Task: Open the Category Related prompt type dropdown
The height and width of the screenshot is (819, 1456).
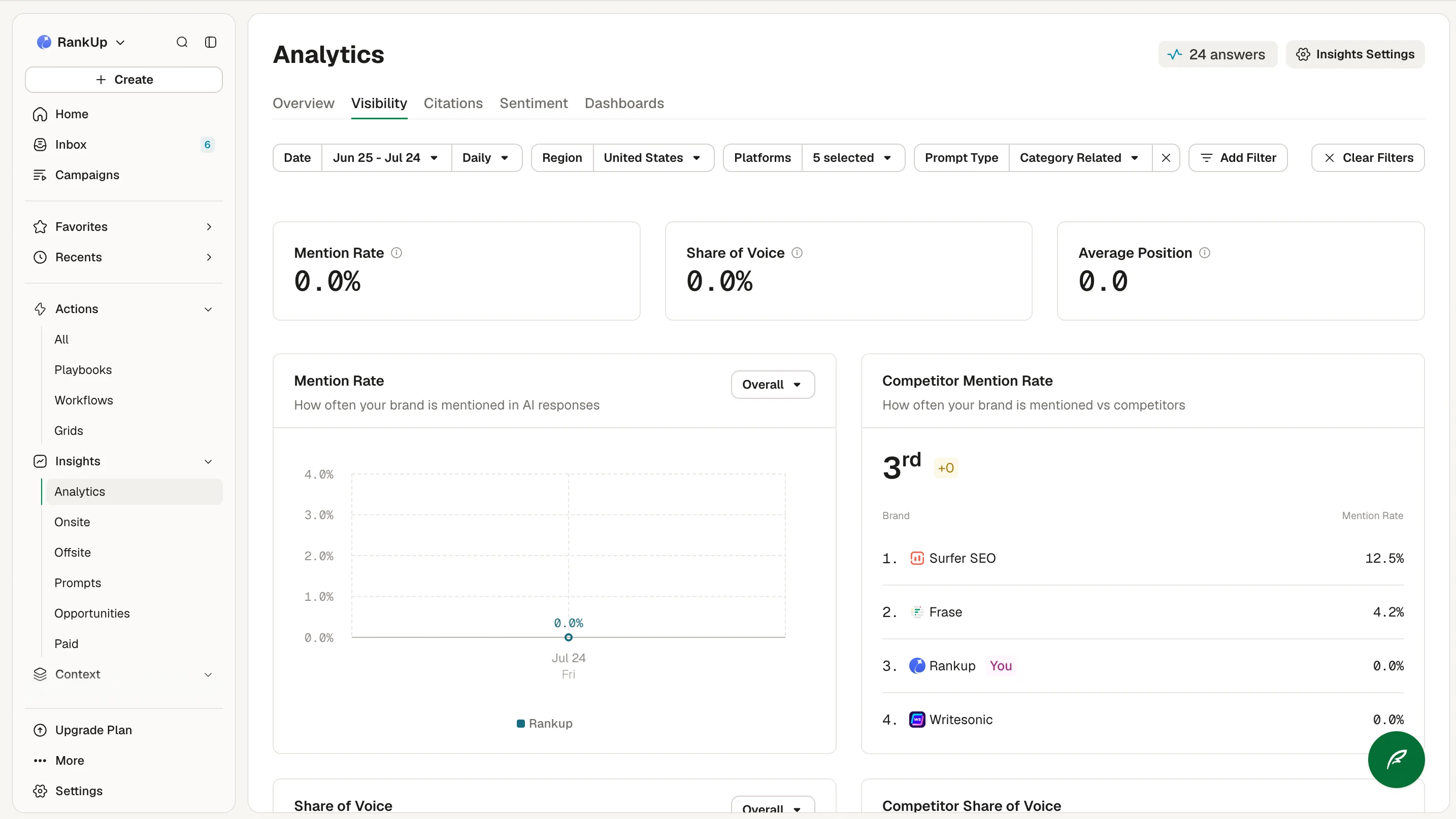Action: coord(1080,158)
